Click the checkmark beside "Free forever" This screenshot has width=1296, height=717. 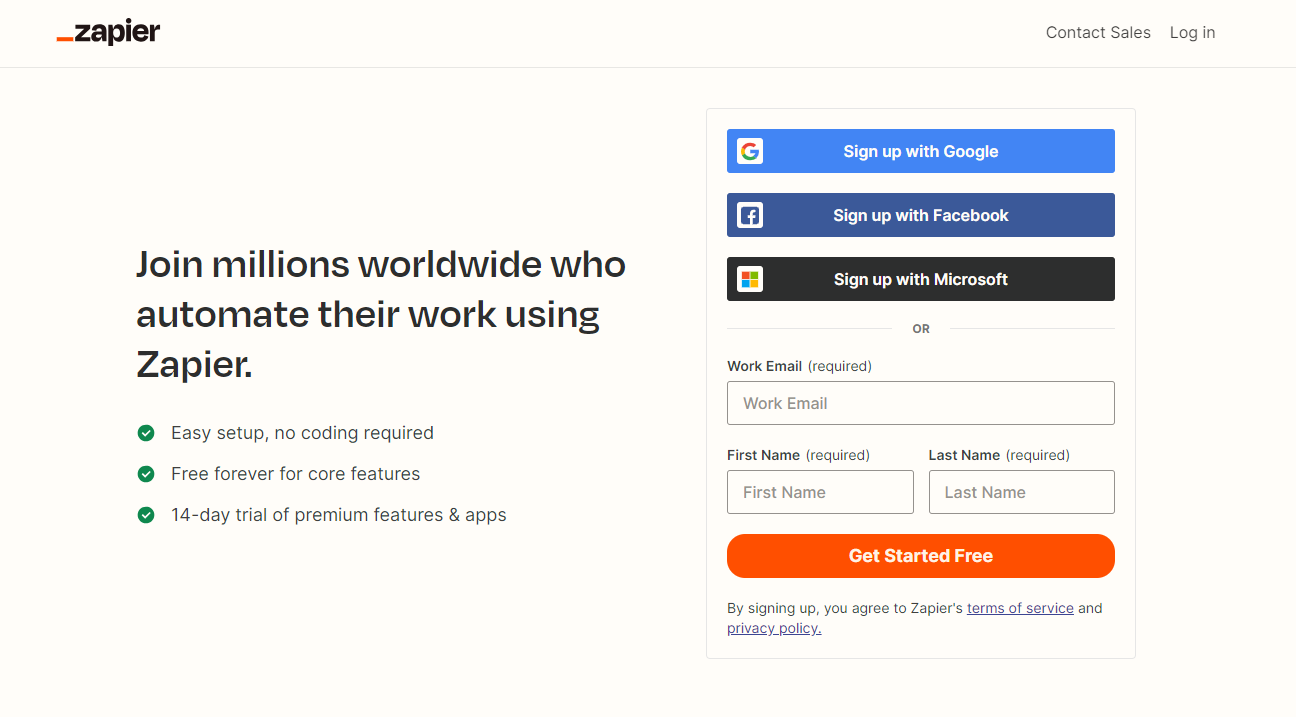(x=146, y=474)
